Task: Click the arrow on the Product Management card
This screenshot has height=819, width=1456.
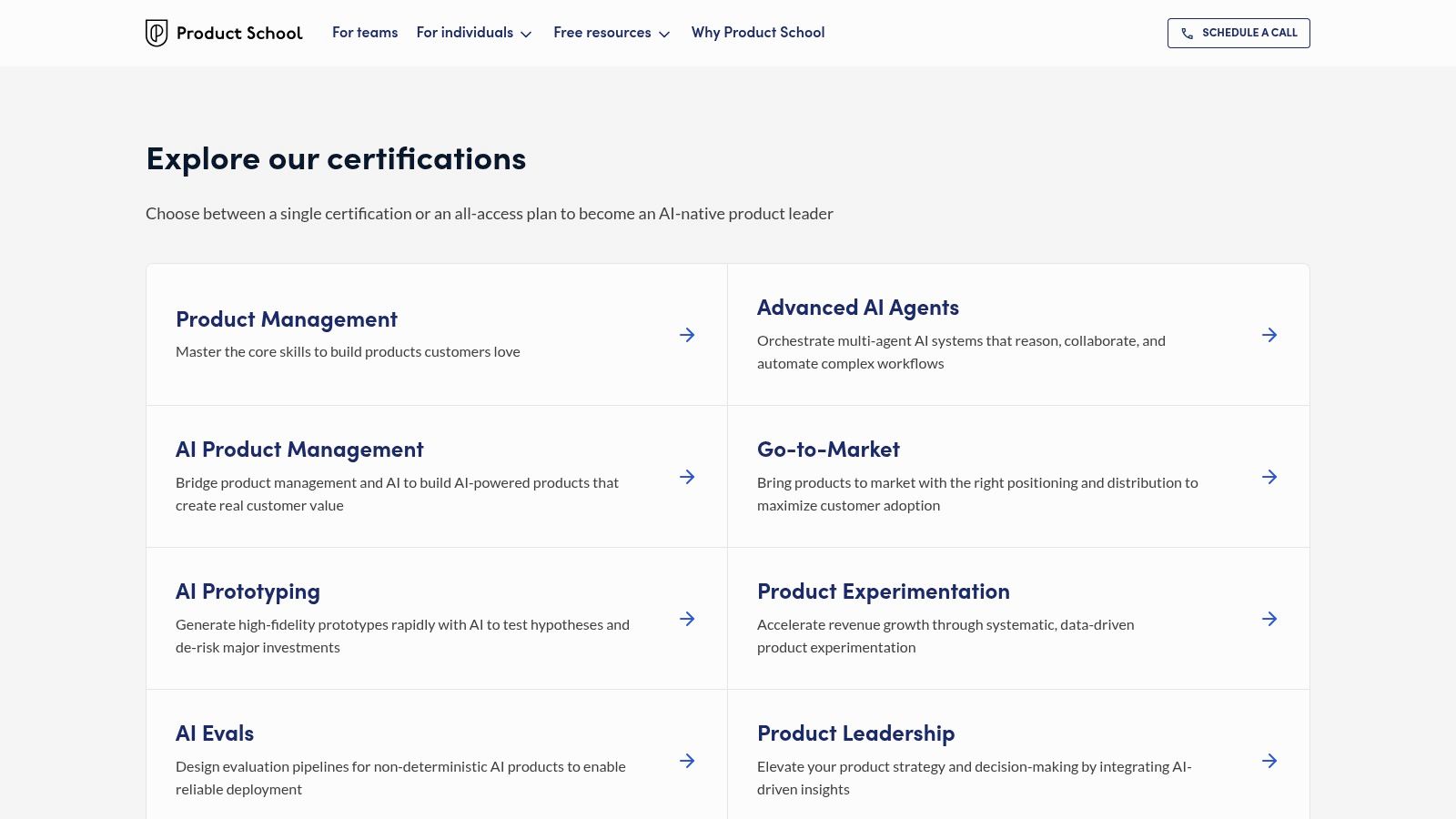Action: point(687,335)
